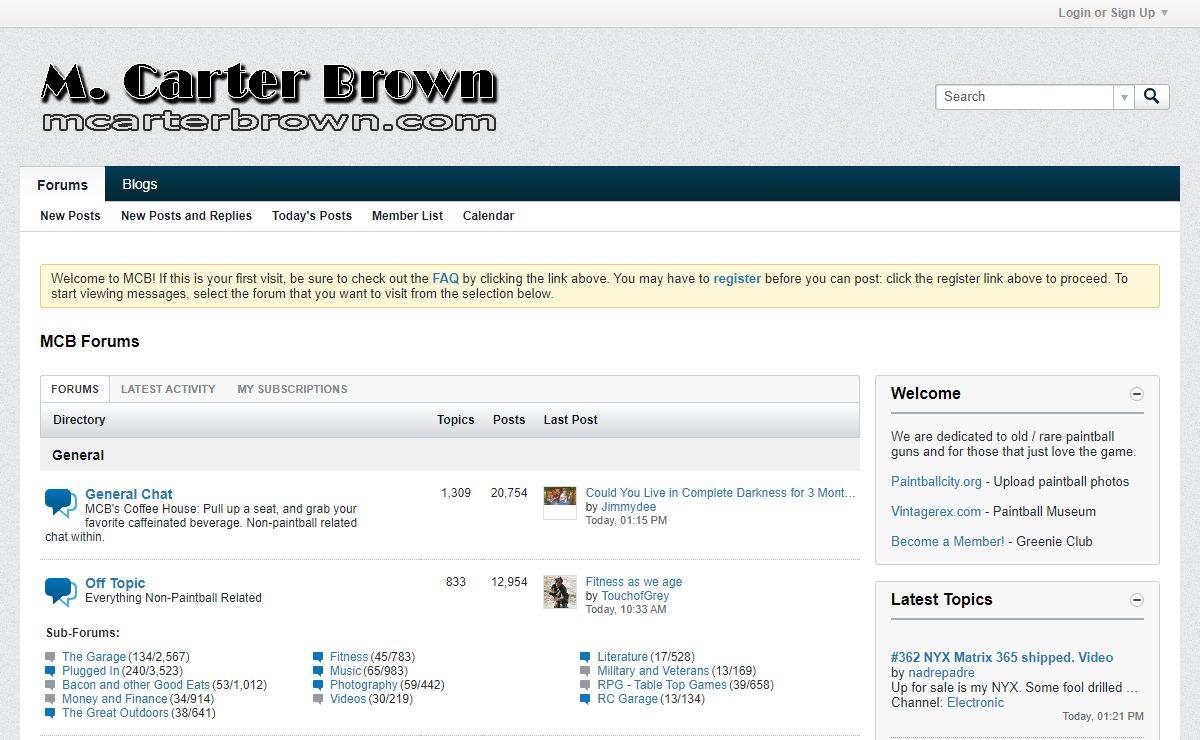Click the search magnifier icon button

[1152, 97]
